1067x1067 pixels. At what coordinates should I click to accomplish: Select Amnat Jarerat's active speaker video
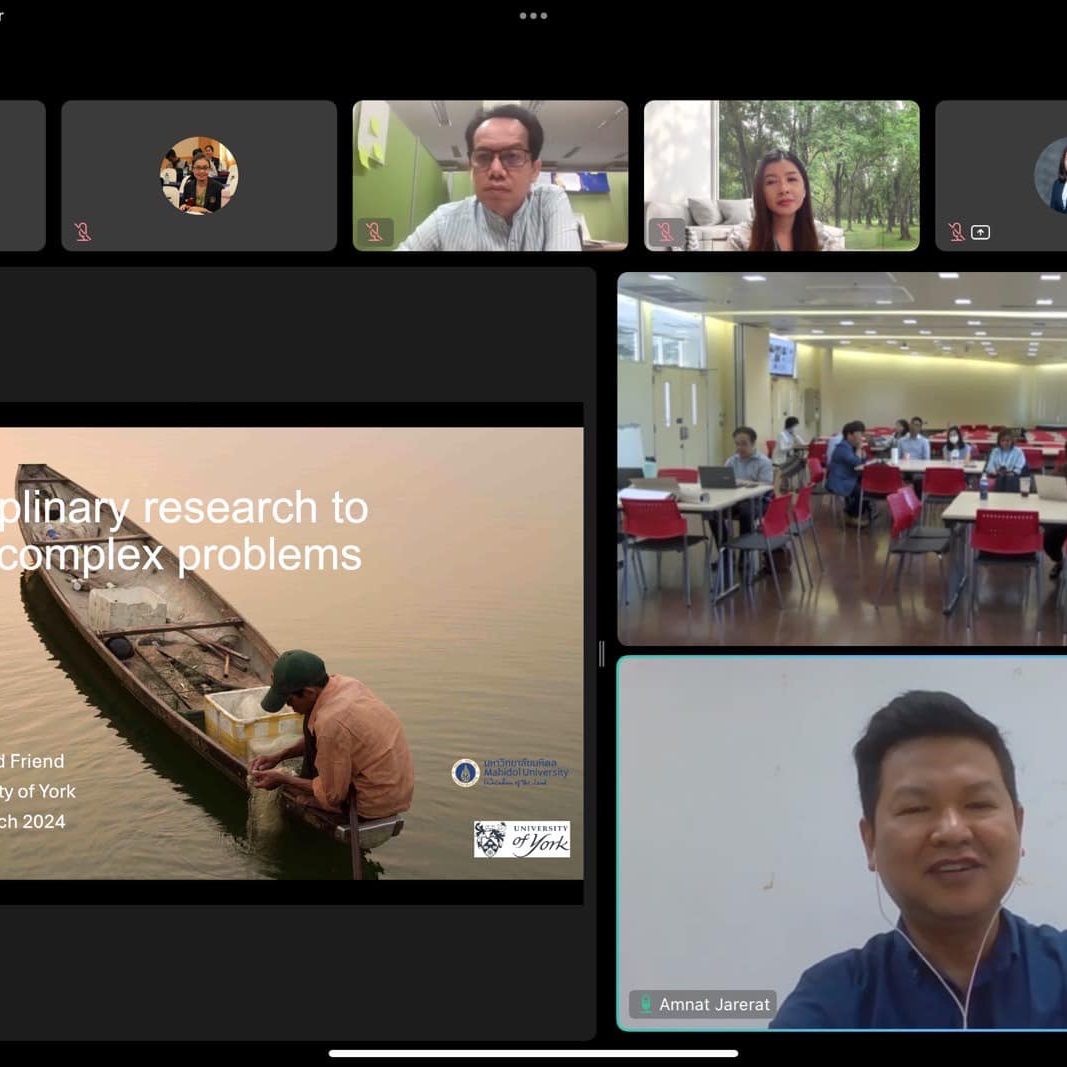841,842
